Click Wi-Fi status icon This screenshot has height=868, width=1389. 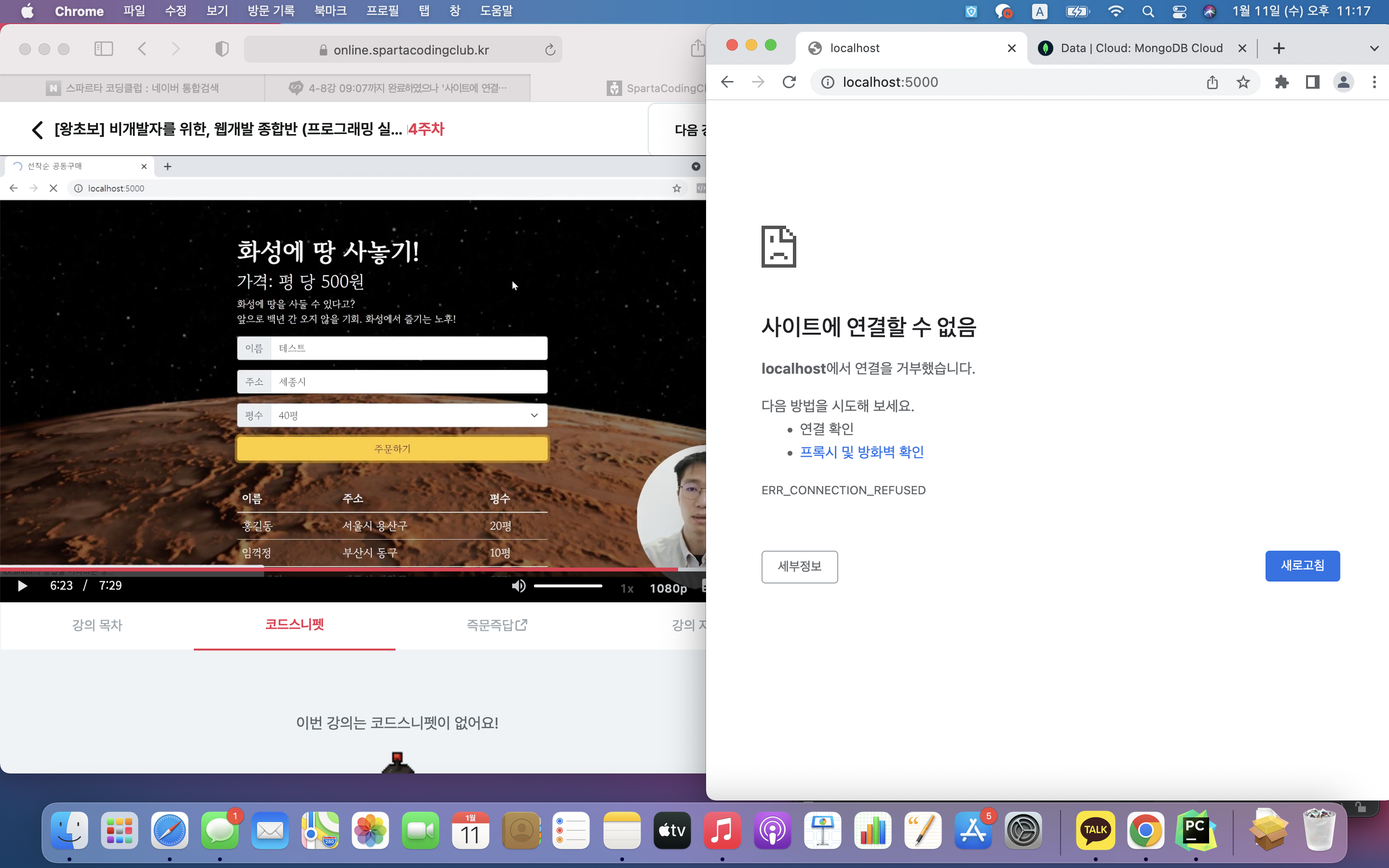pyautogui.click(x=1116, y=11)
